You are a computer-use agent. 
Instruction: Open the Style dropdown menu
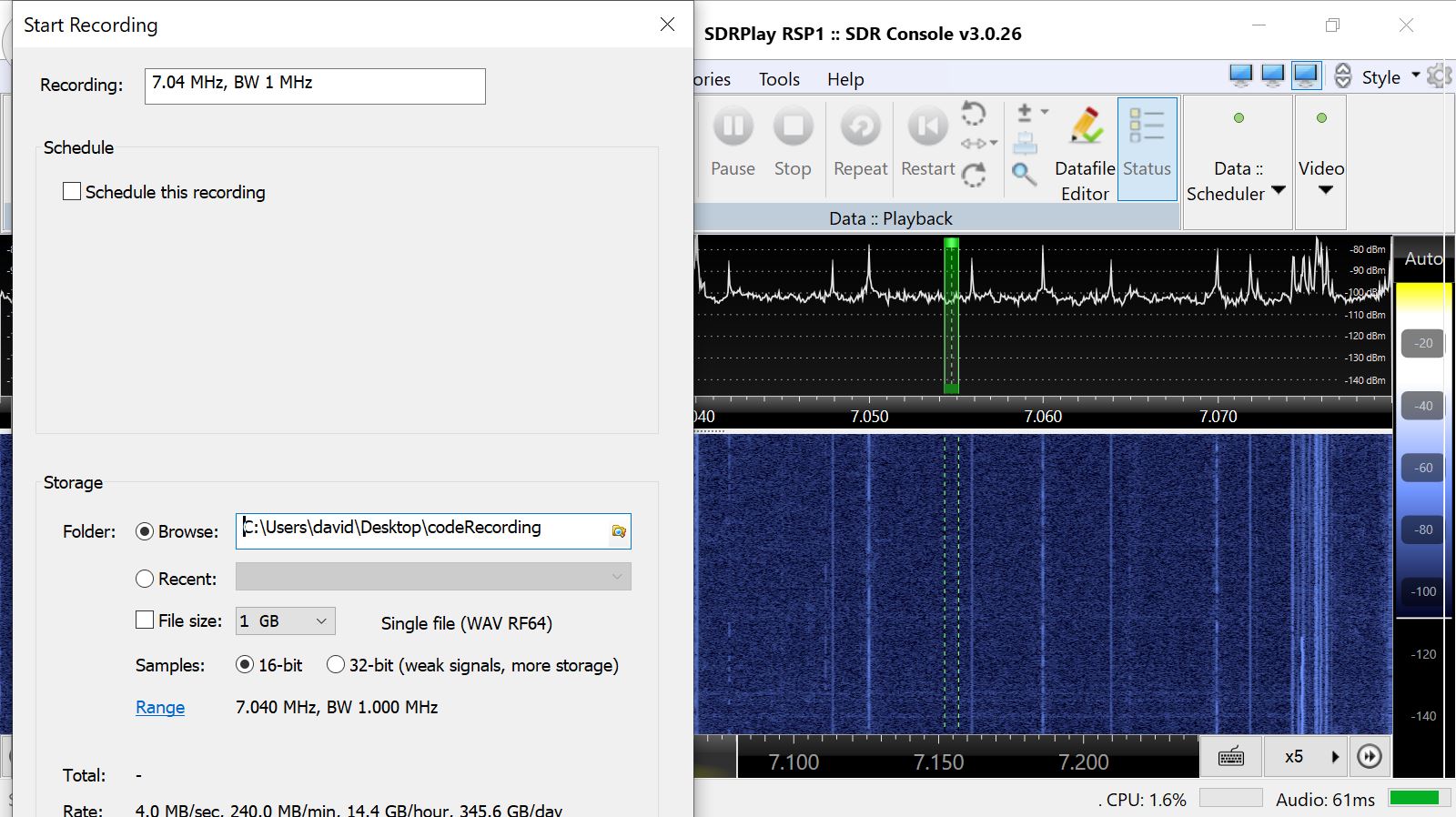click(x=1390, y=77)
